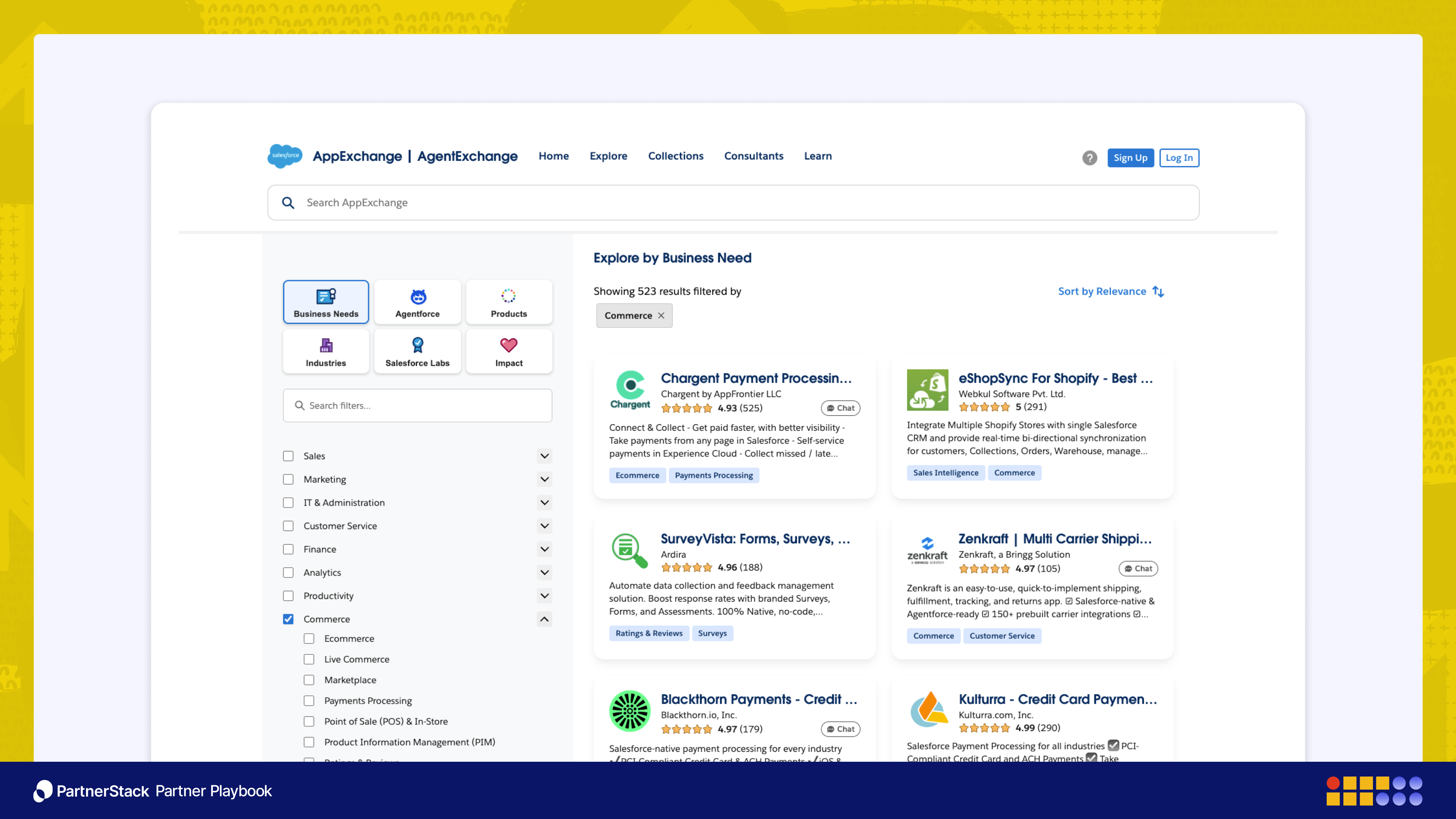The width and height of the screenshot is (1456, 819).
Task: Open the Explore nav item
Action: coord(608,156)
